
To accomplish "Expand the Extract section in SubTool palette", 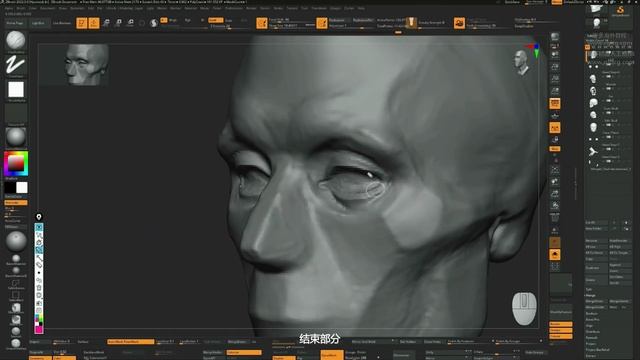I will point(591,356).
